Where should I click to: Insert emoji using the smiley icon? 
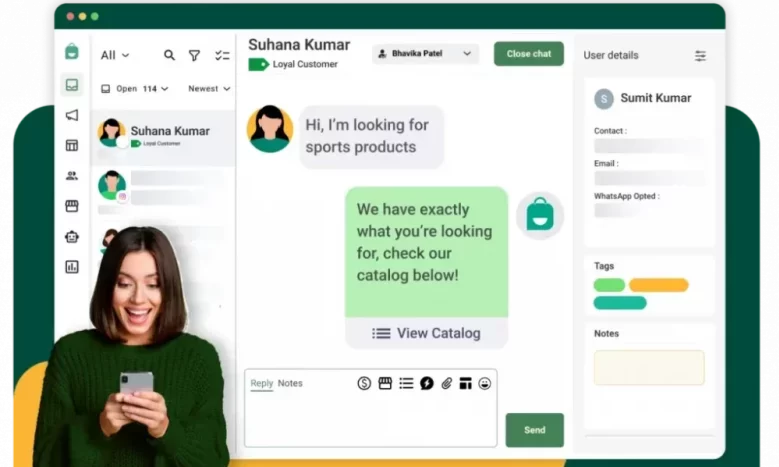[485, 383]
